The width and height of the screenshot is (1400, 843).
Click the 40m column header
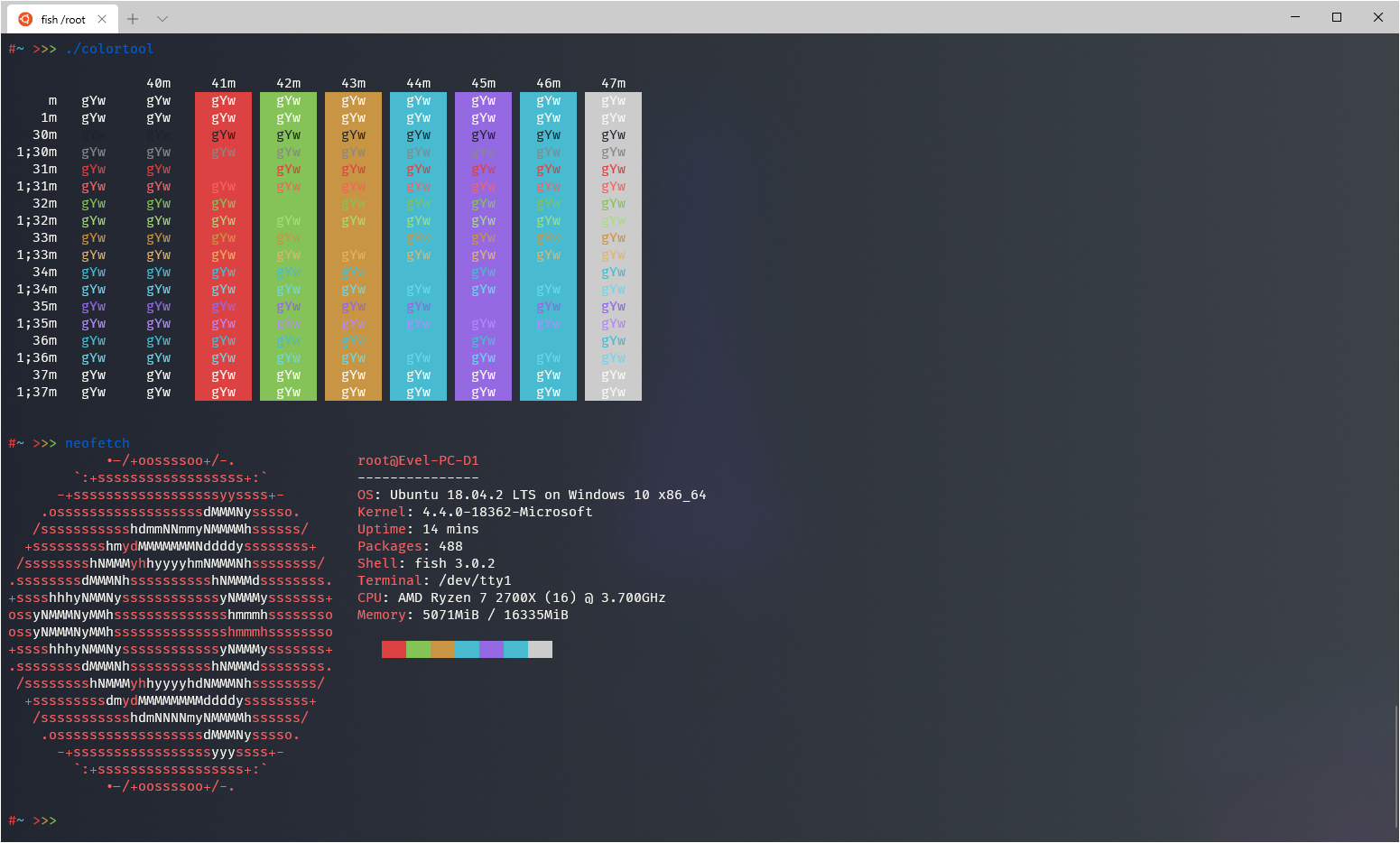158,83
